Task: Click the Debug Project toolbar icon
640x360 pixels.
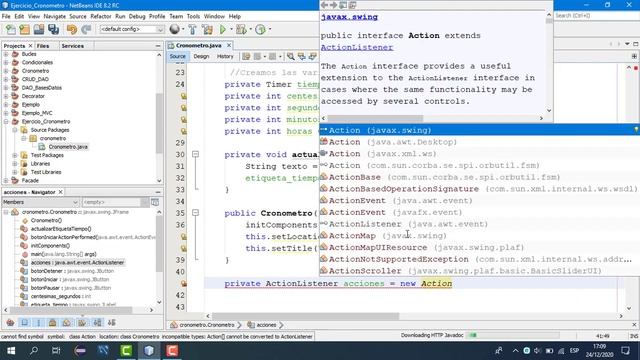Action: pos(241,29)
